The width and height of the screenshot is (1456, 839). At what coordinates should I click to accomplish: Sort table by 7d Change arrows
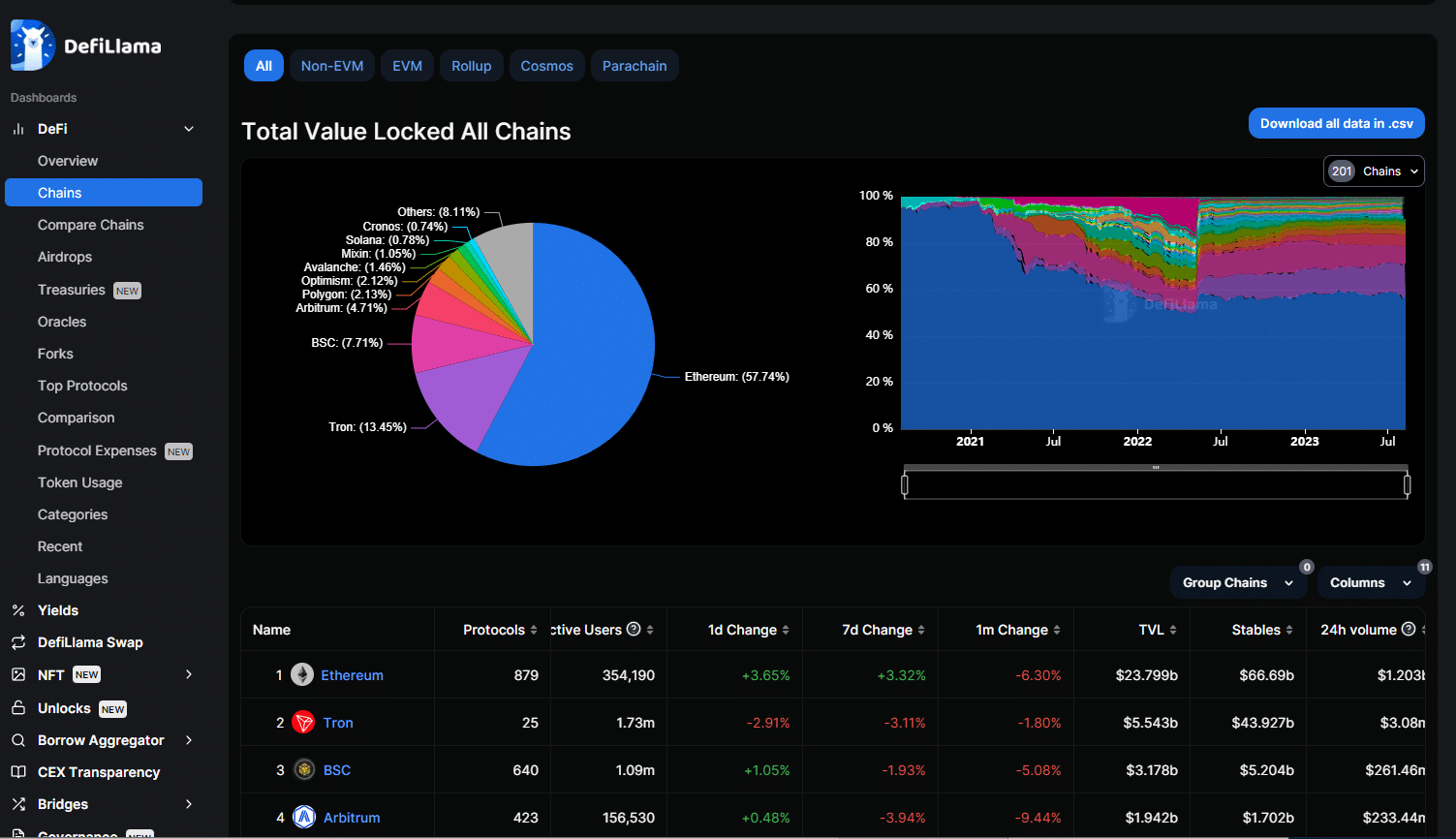921,630
